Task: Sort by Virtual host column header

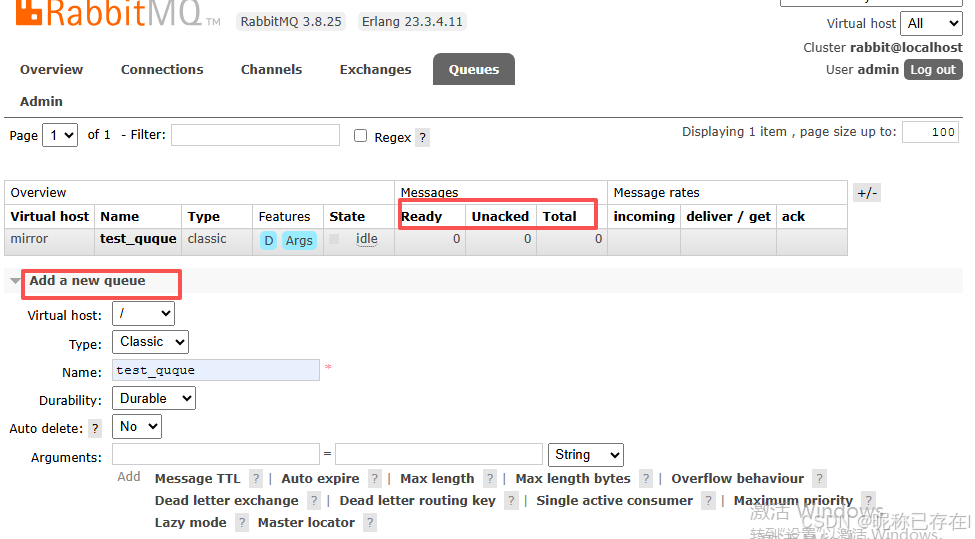Action: (50, 216)
